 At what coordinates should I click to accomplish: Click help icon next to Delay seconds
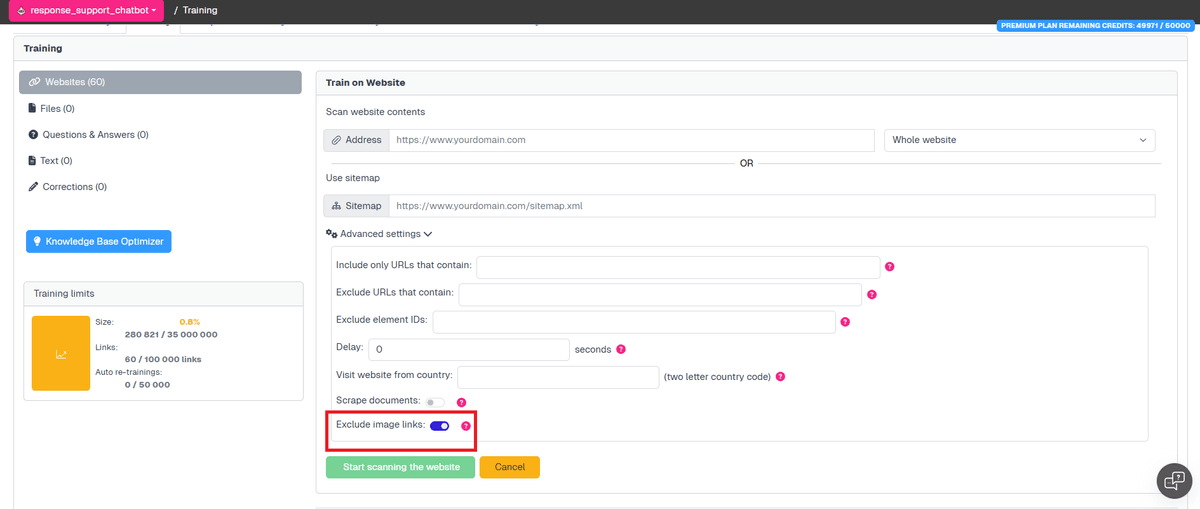[621, 350]
